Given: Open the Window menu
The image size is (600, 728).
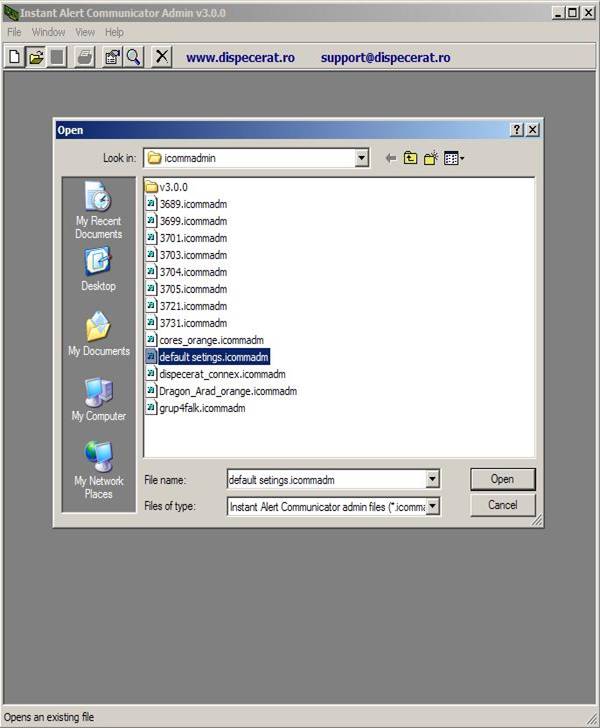Looking at the screenshot, I should pos(48,32).
